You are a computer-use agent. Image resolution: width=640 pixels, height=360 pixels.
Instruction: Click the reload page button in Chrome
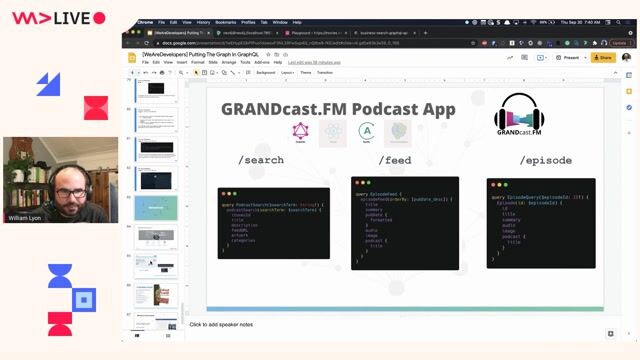[147, 43]
